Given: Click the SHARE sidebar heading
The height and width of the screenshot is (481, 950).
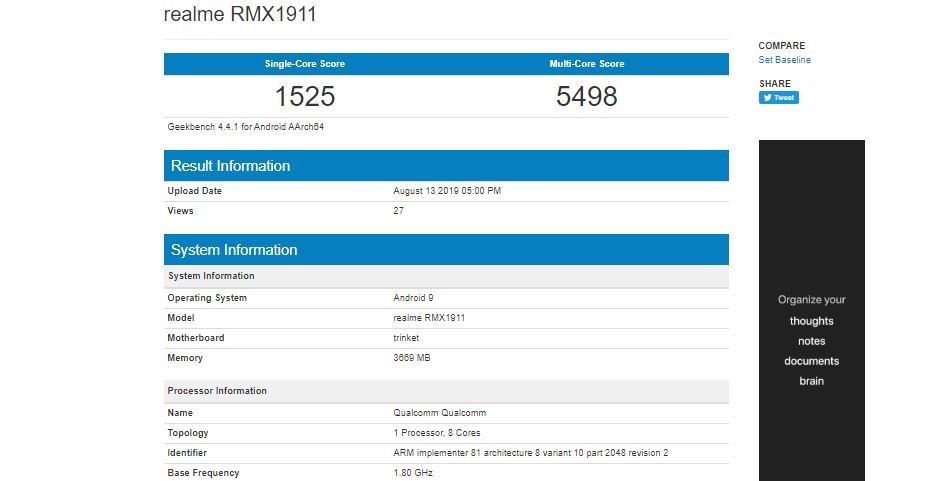Looking at the screenshot, I should 775,84.
